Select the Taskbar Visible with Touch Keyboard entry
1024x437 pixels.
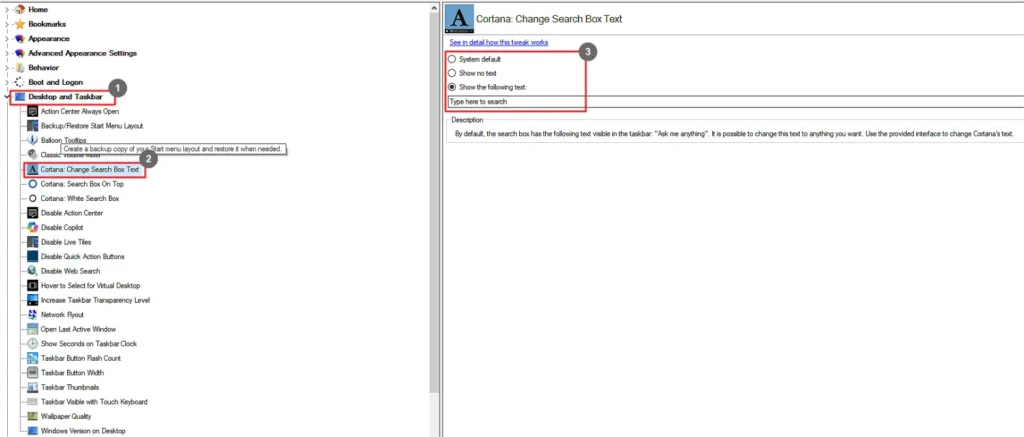94,402
